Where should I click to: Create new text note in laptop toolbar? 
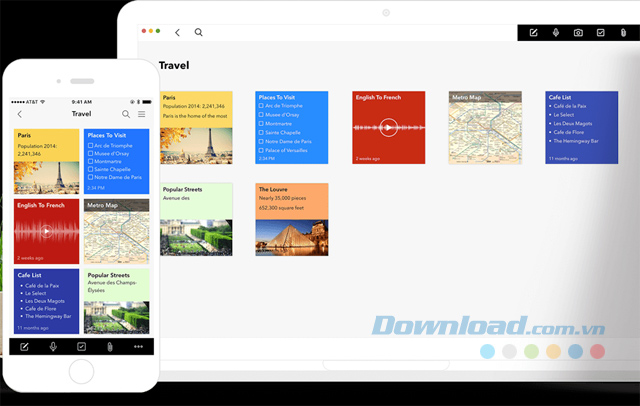click(x=533, y=33)
